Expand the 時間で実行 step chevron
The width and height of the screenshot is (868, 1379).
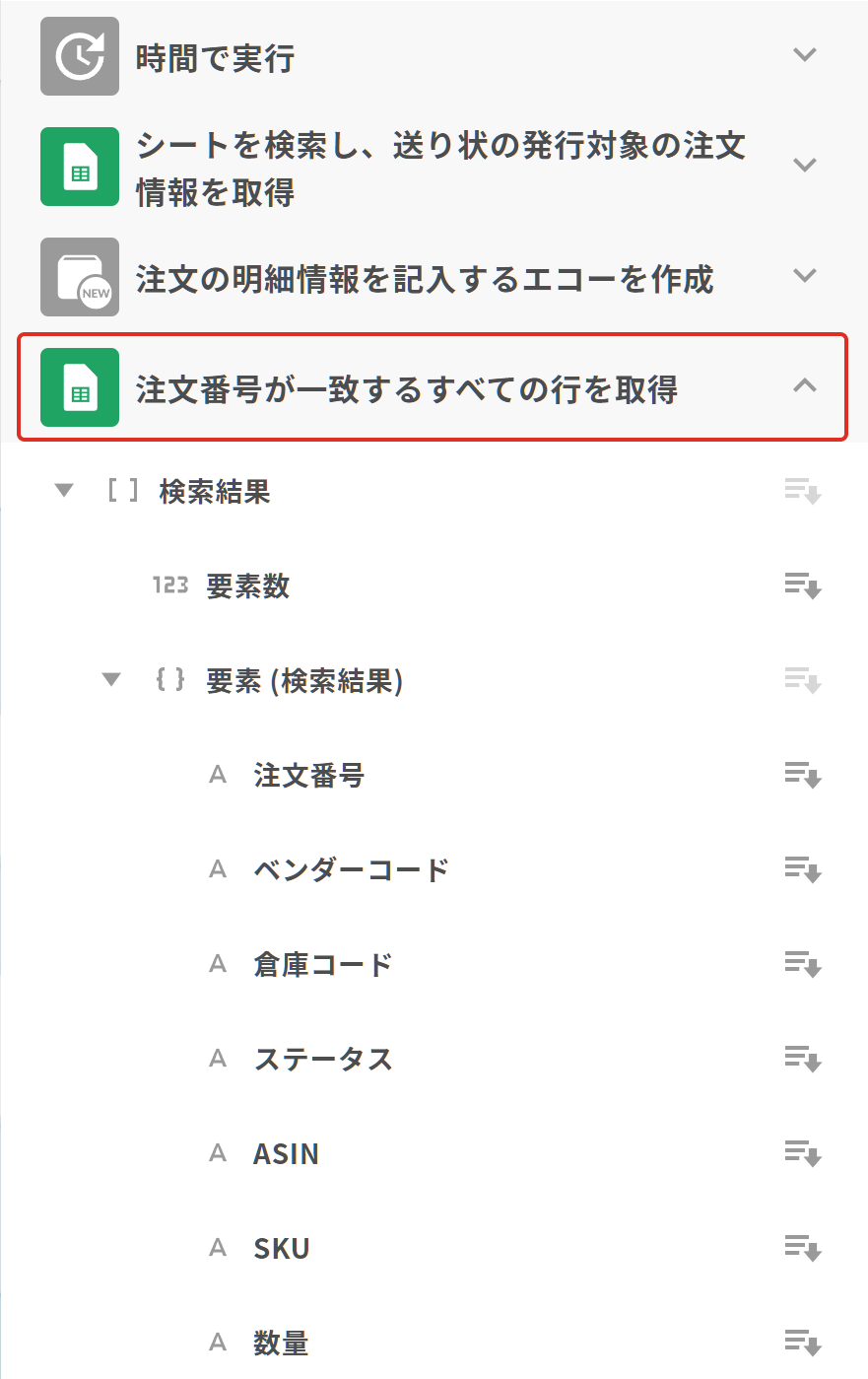[x=805, y=55]
